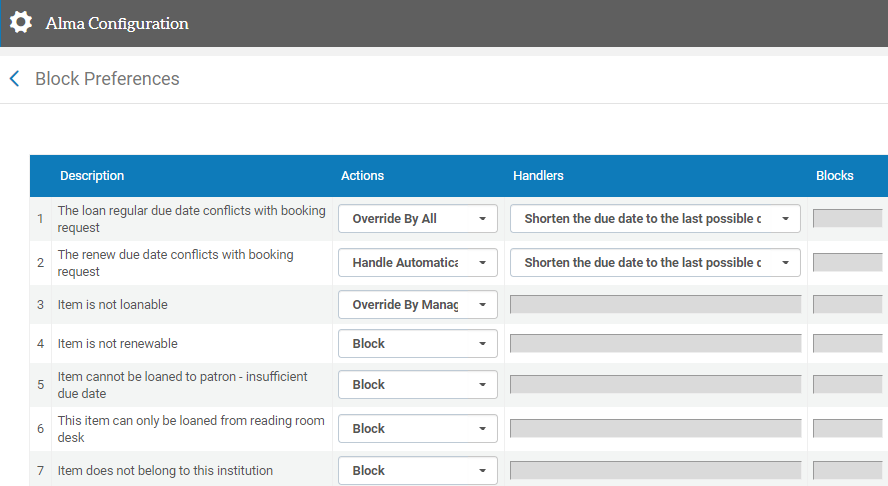Click the Blocks field for Item is not renewable
This screenshot has height=486, width=888.
848,344
